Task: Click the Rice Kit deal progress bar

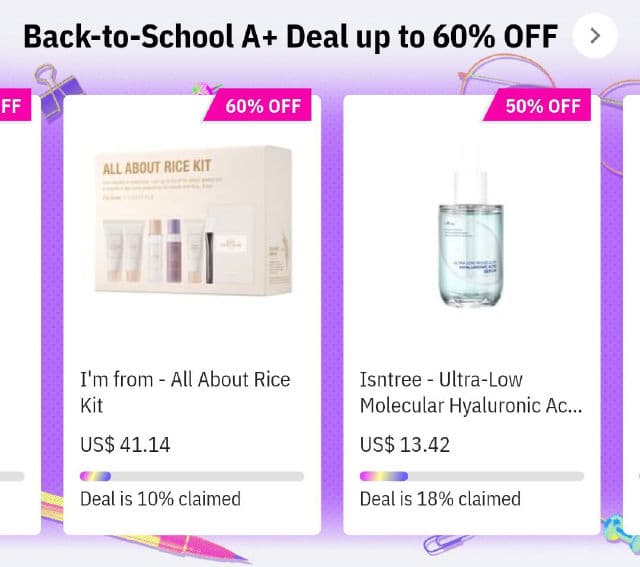Action: click(x=192, y=476)
